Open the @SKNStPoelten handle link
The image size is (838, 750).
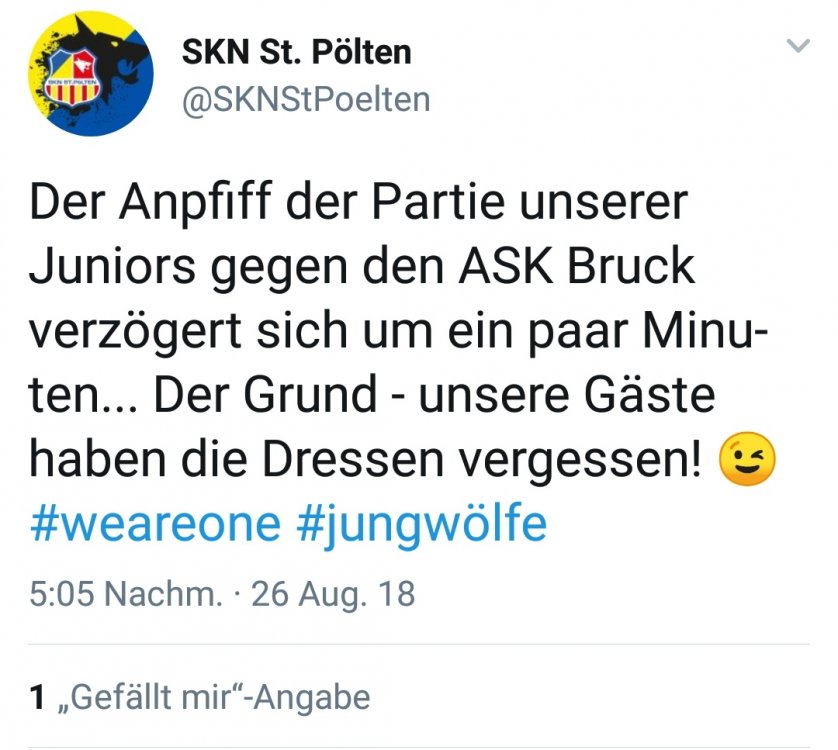point(306,99)
